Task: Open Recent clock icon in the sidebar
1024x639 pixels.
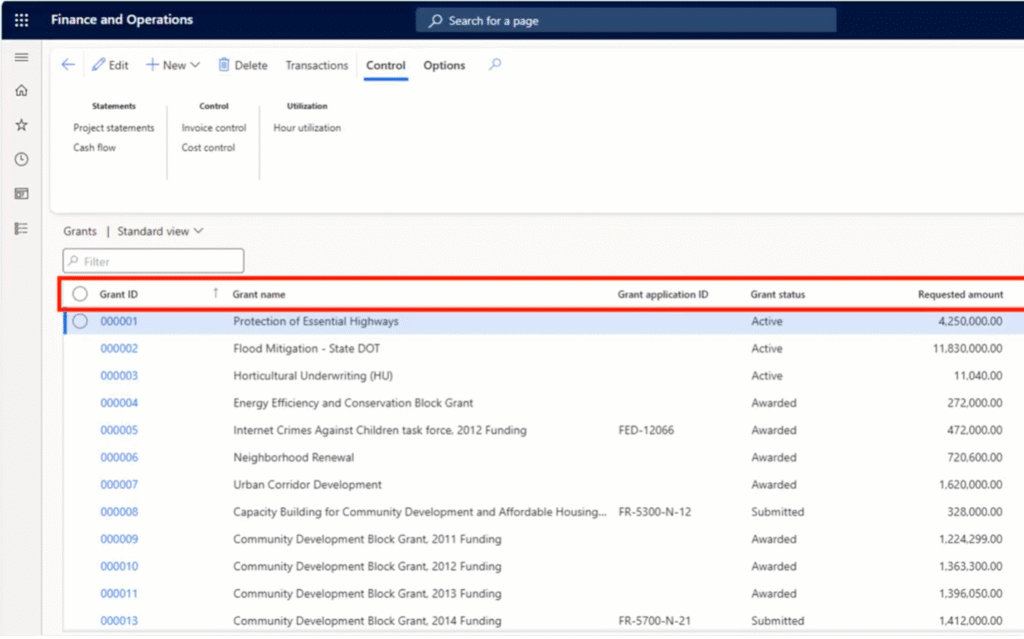Action: click(21, 159)
